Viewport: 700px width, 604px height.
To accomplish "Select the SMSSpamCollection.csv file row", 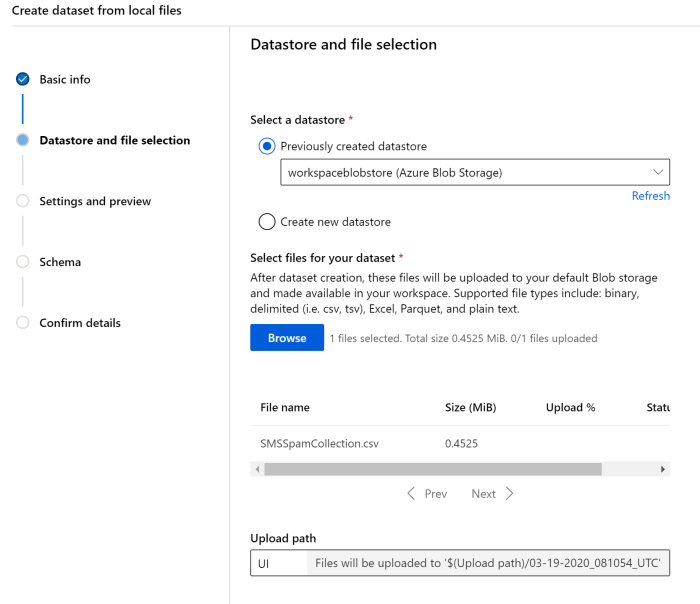I will pyautogui.click(x=319, y=443).
